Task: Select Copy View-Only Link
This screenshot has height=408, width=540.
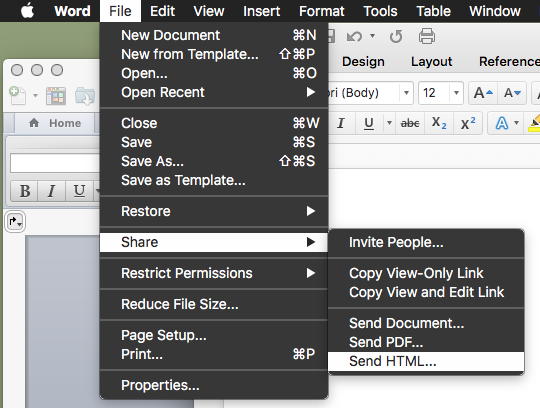Action: [x=426, y=273]
